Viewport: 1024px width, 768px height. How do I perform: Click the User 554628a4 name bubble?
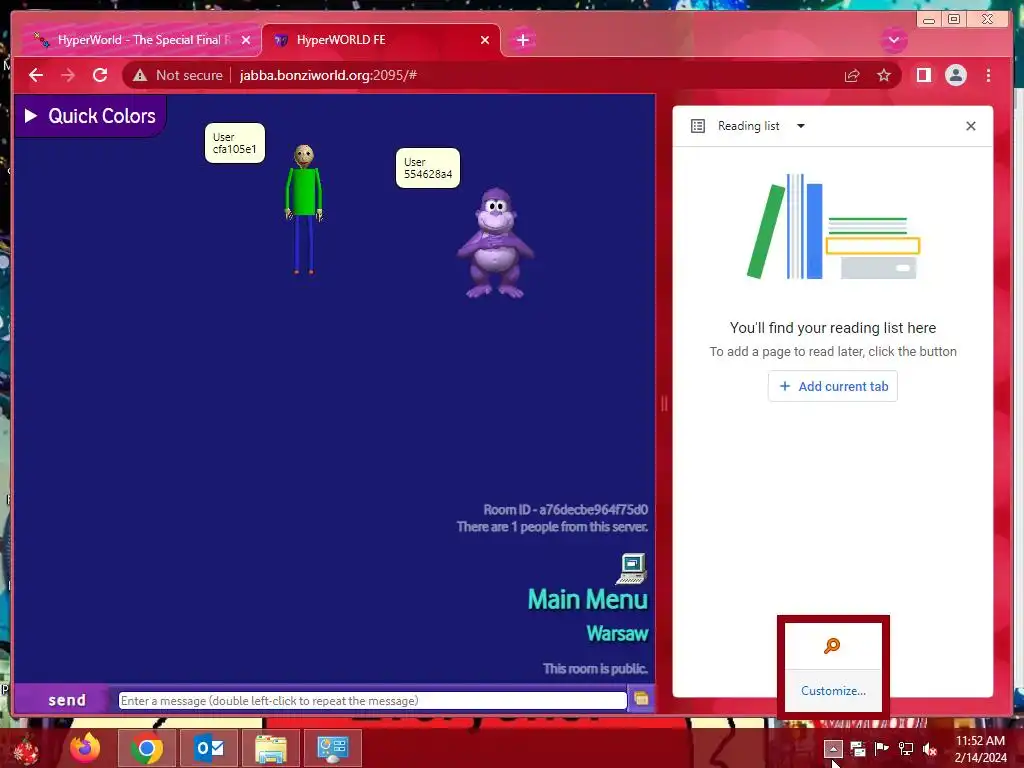428,168
